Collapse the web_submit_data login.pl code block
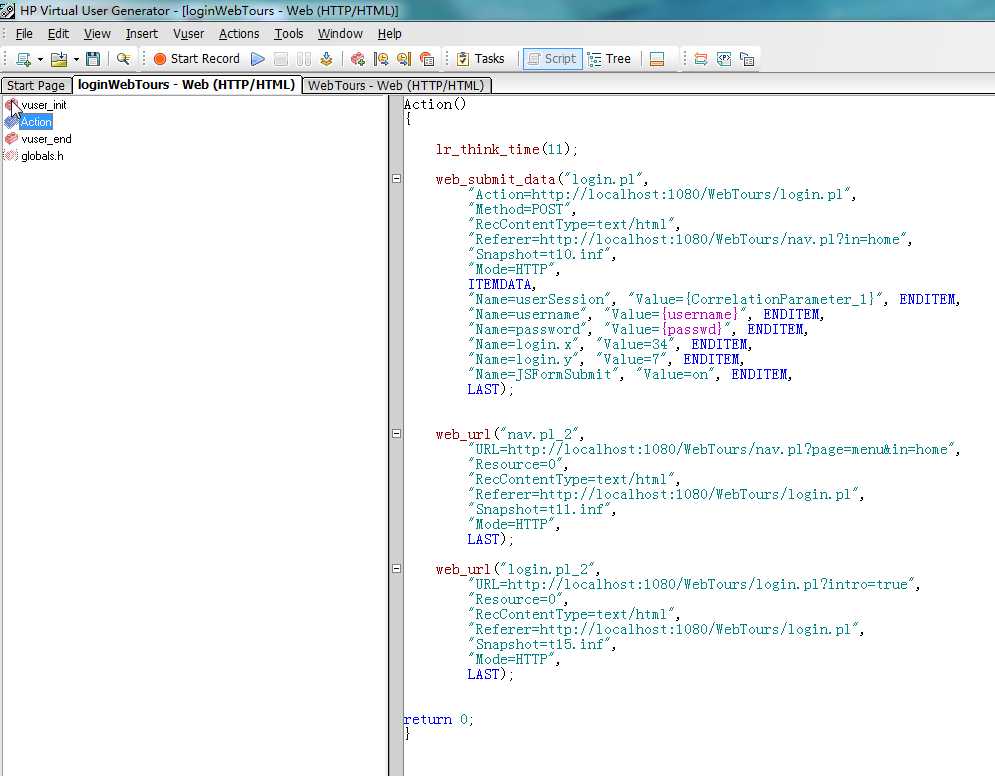The image size is (995, 776). [397, 179]
